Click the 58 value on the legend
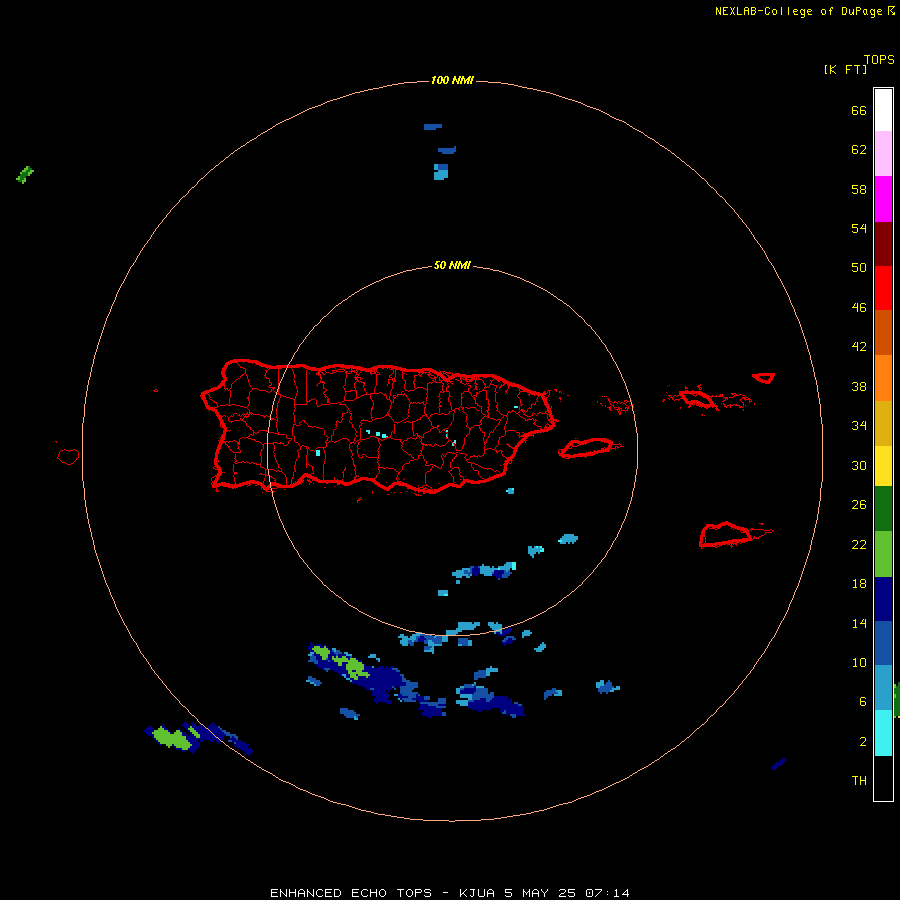900x900 pixels. click(859, 189)
